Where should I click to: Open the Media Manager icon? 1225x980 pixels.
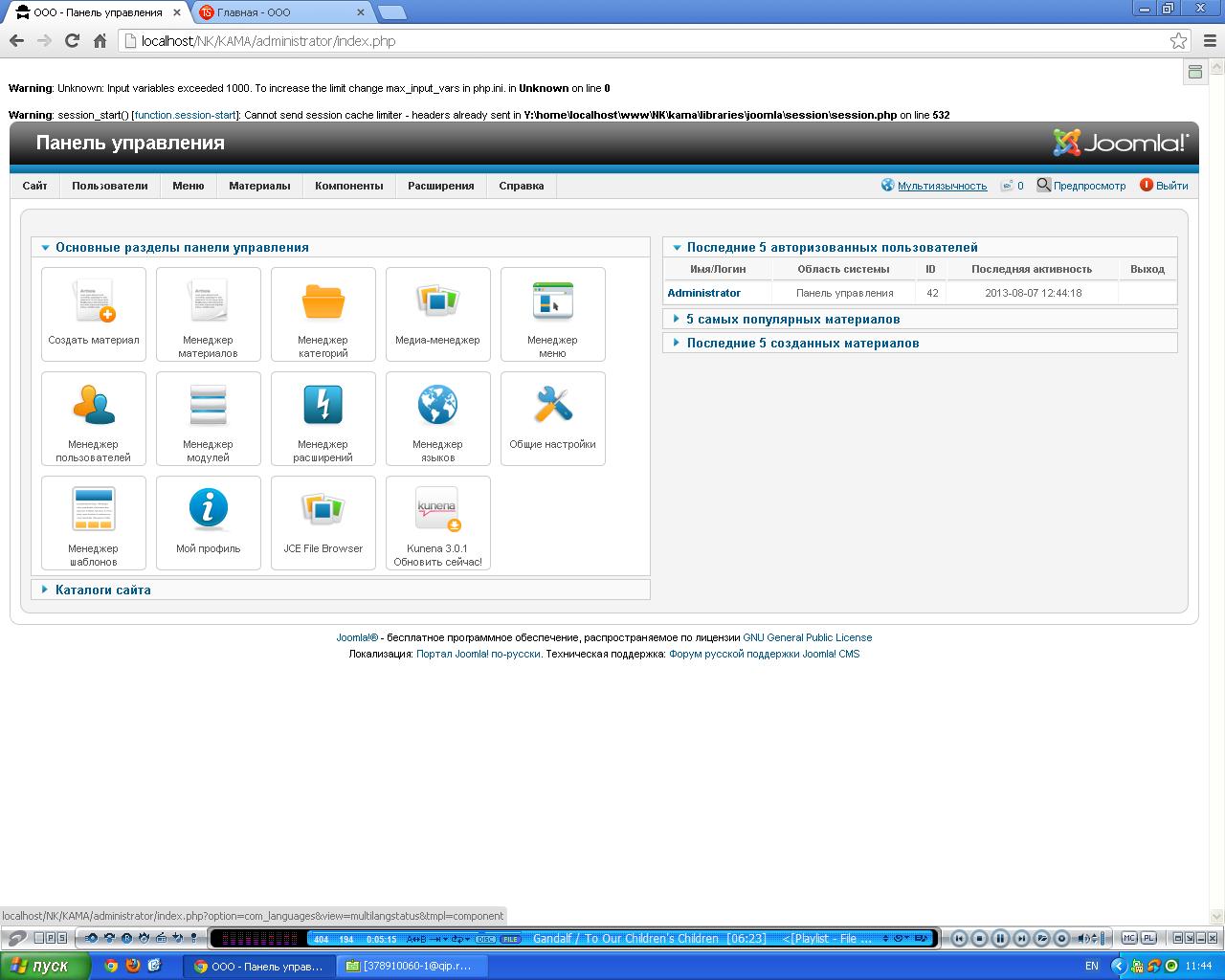[437, 301]
